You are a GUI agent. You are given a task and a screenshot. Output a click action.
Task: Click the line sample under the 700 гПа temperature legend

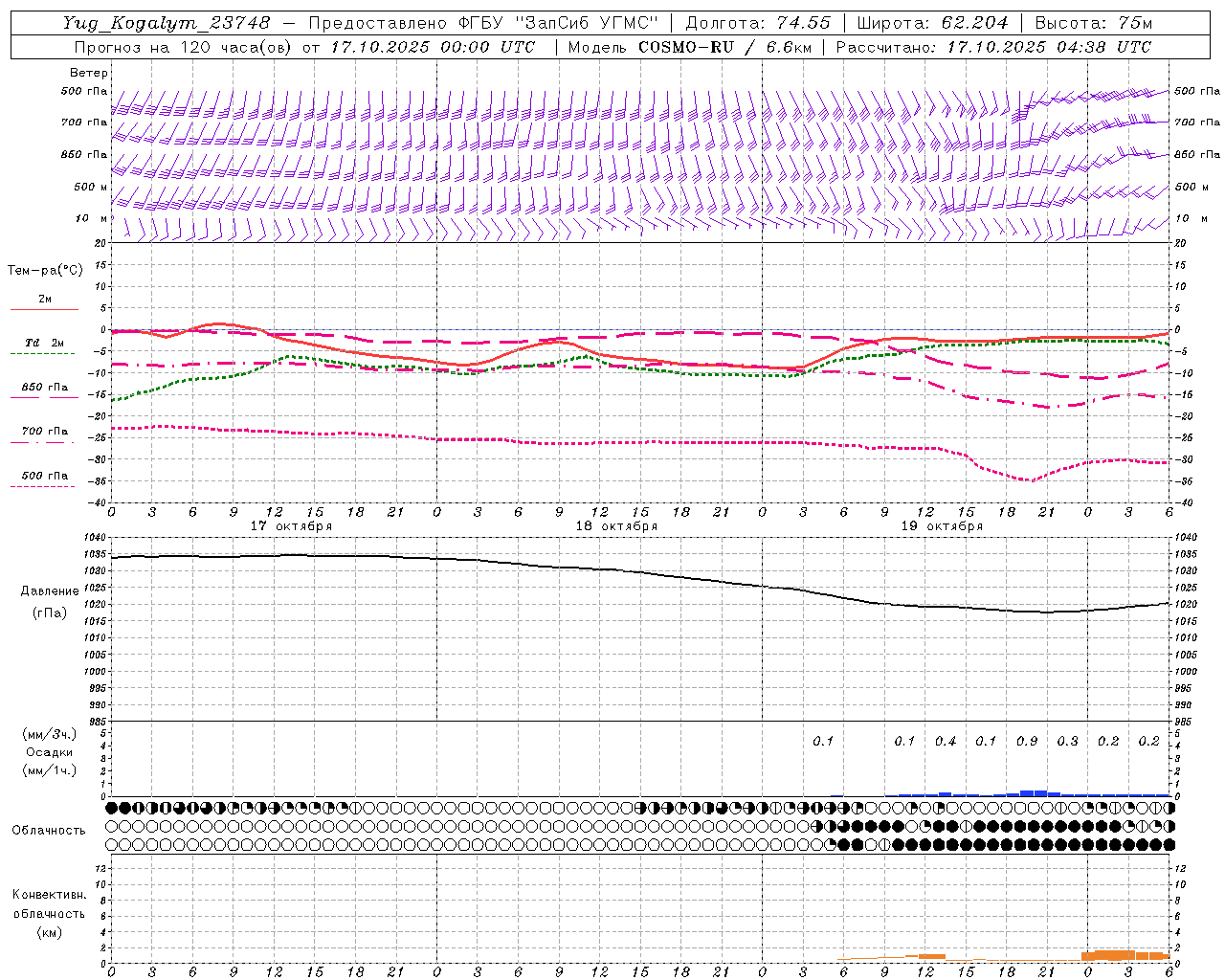pos(42,442)
